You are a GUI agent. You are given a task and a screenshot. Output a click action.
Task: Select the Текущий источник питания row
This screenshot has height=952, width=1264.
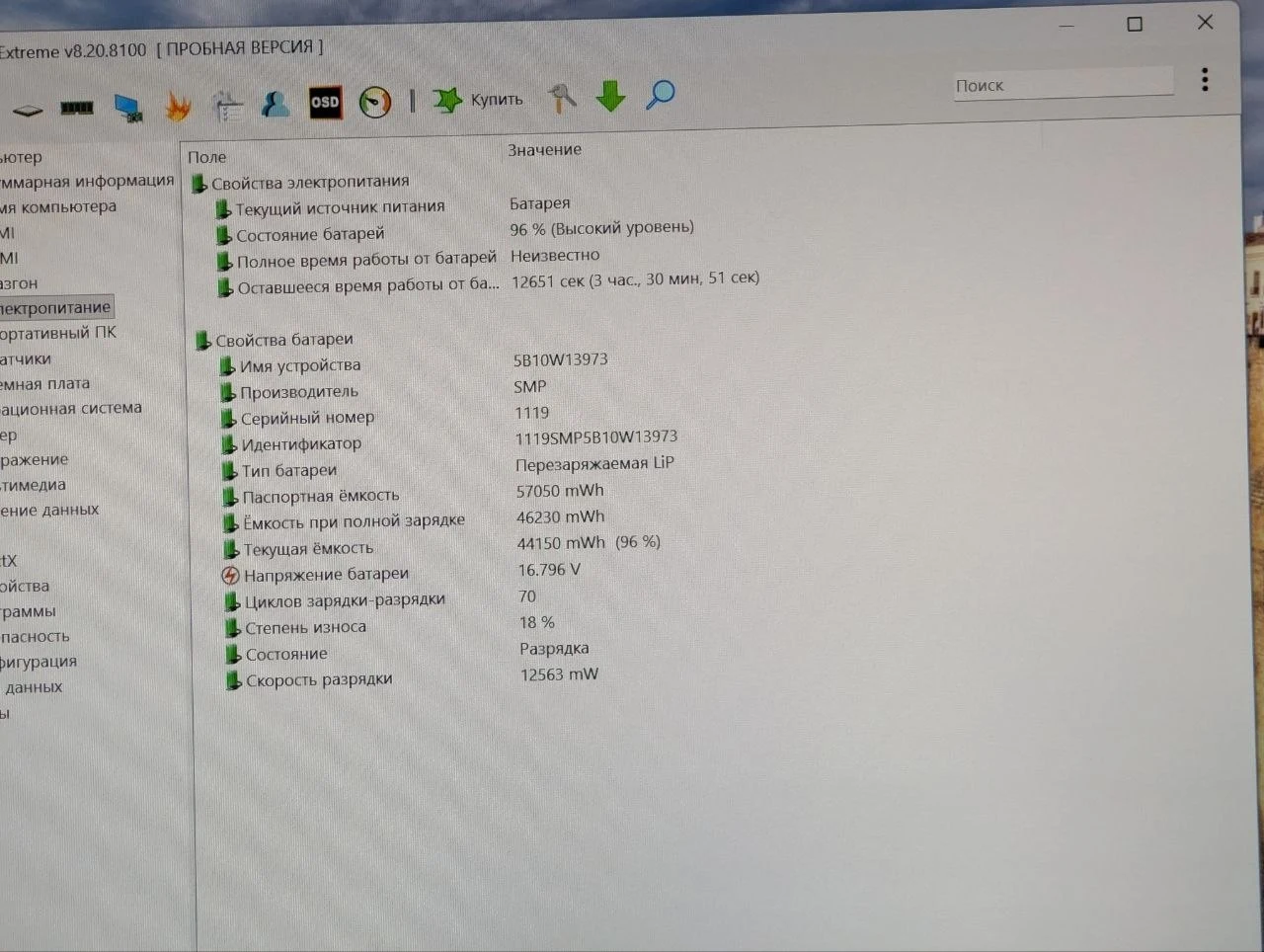click(x=393, y=205)
